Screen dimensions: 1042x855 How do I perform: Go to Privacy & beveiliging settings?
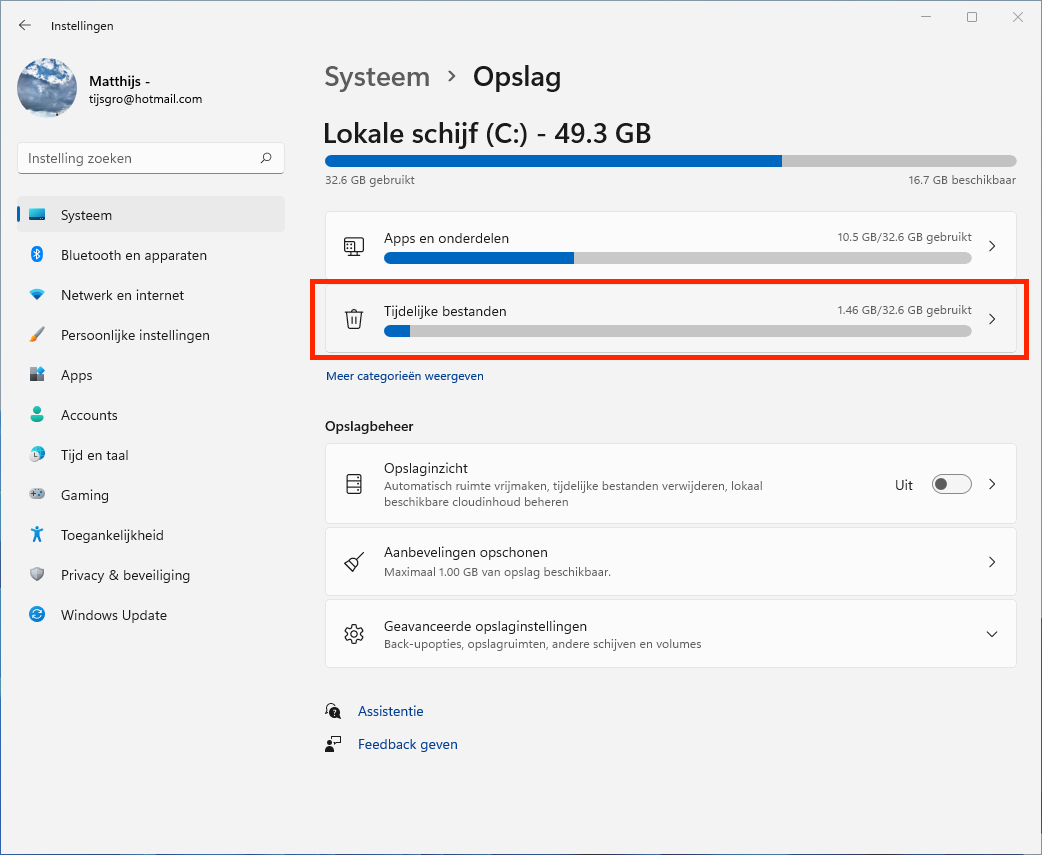click(x=125, y=575)
